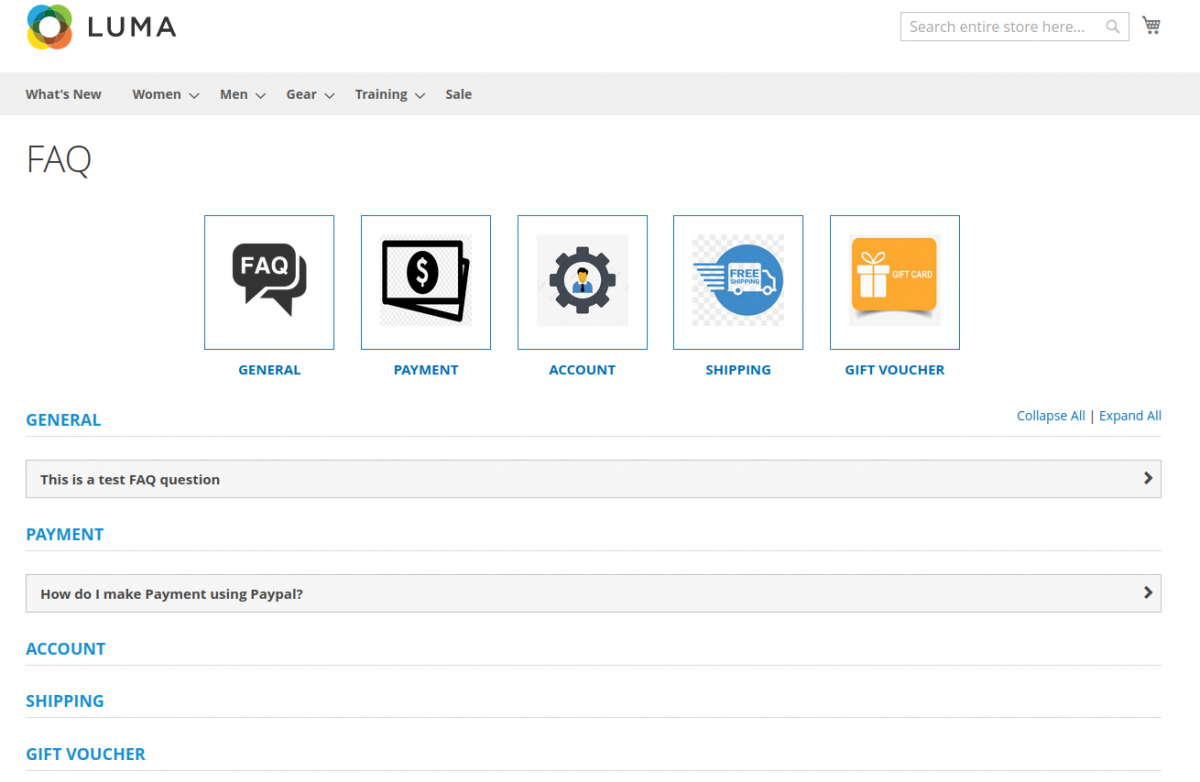
Task: Click the Free Shipping truck icon
Action: pos(737,281)
